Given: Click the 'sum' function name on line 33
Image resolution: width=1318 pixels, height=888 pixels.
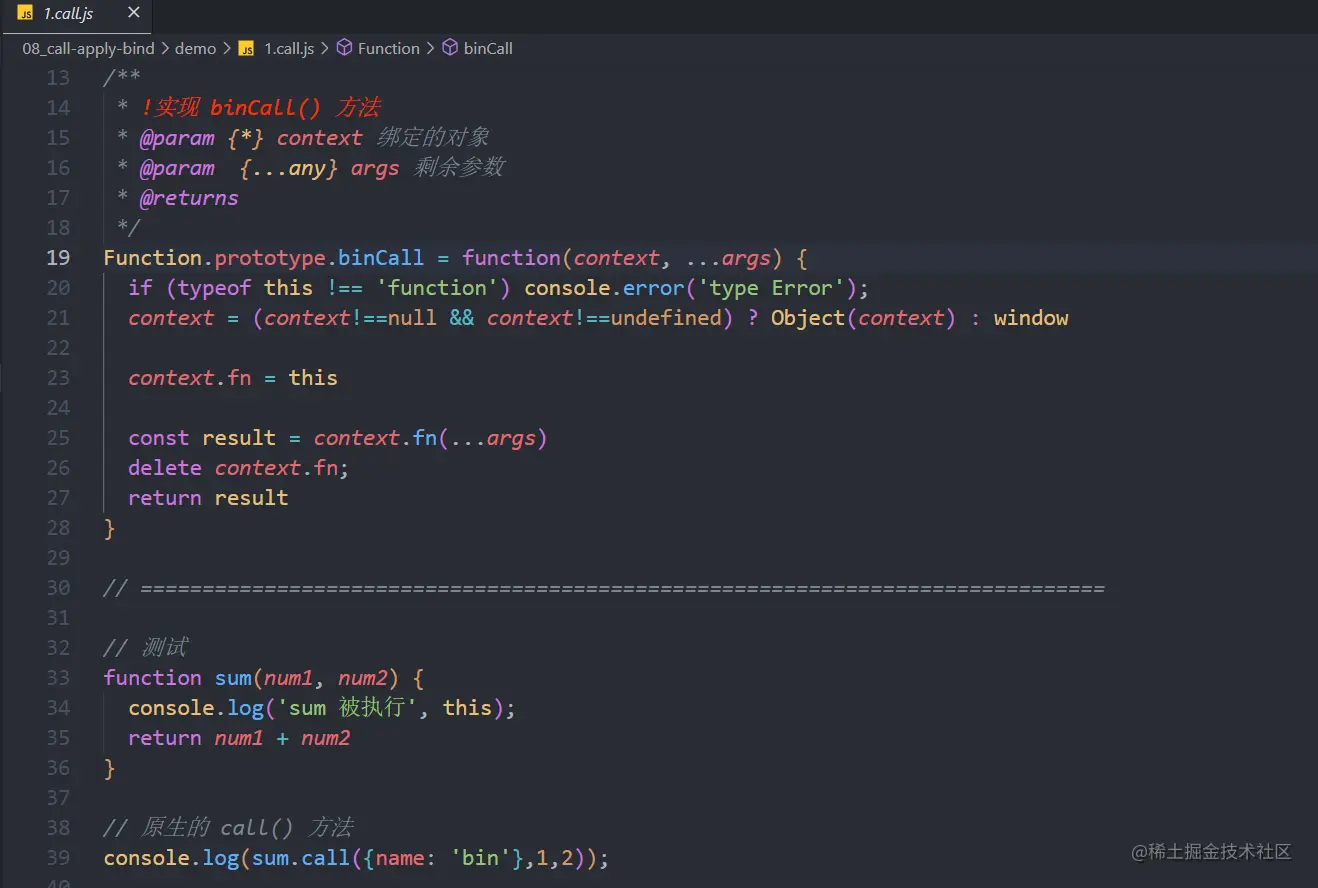Looking at the screenshot, I should [233, 678].
